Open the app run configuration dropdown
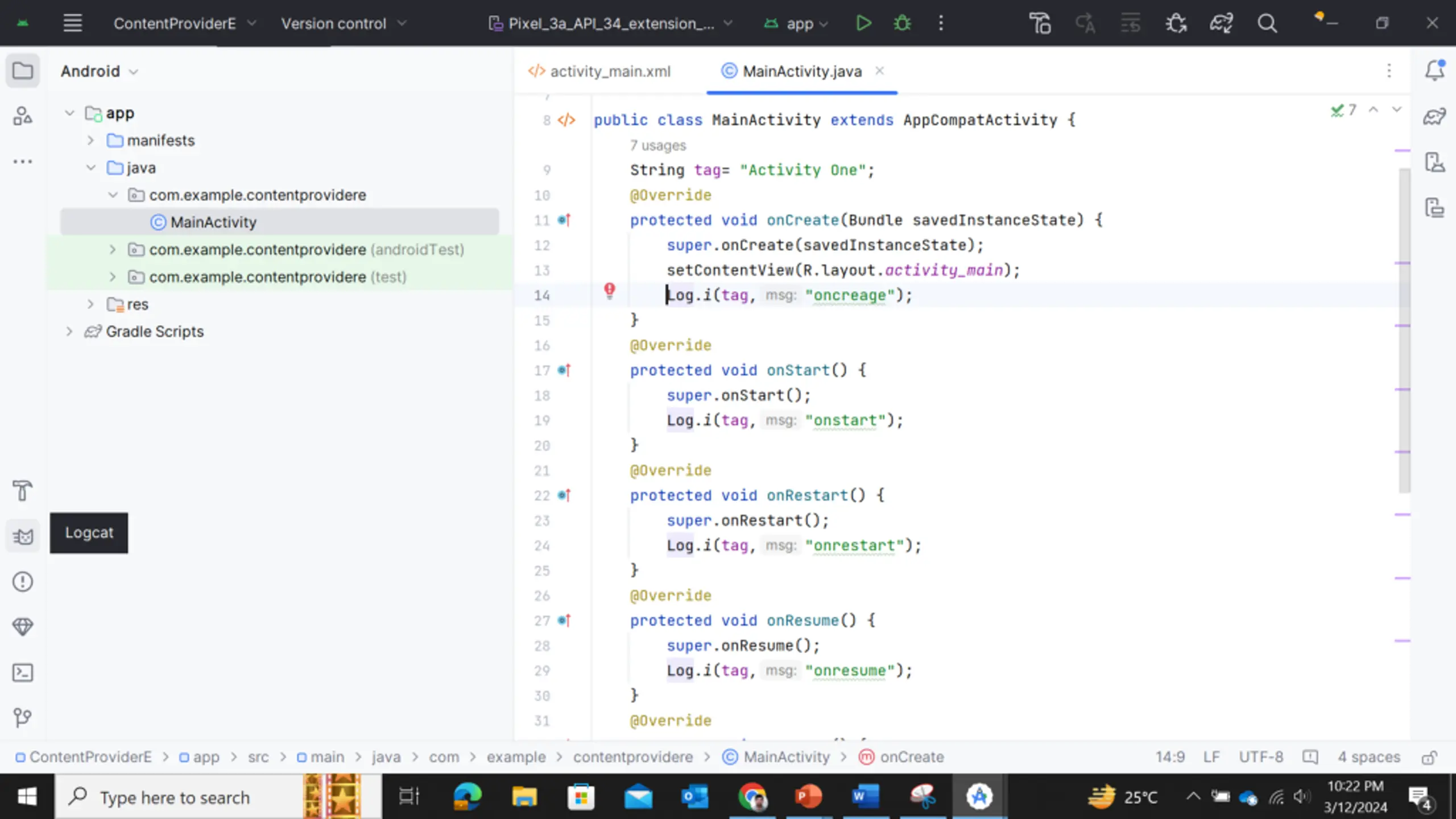Image resolution: width=1456 pixels, height=819 pixels. 796,23
